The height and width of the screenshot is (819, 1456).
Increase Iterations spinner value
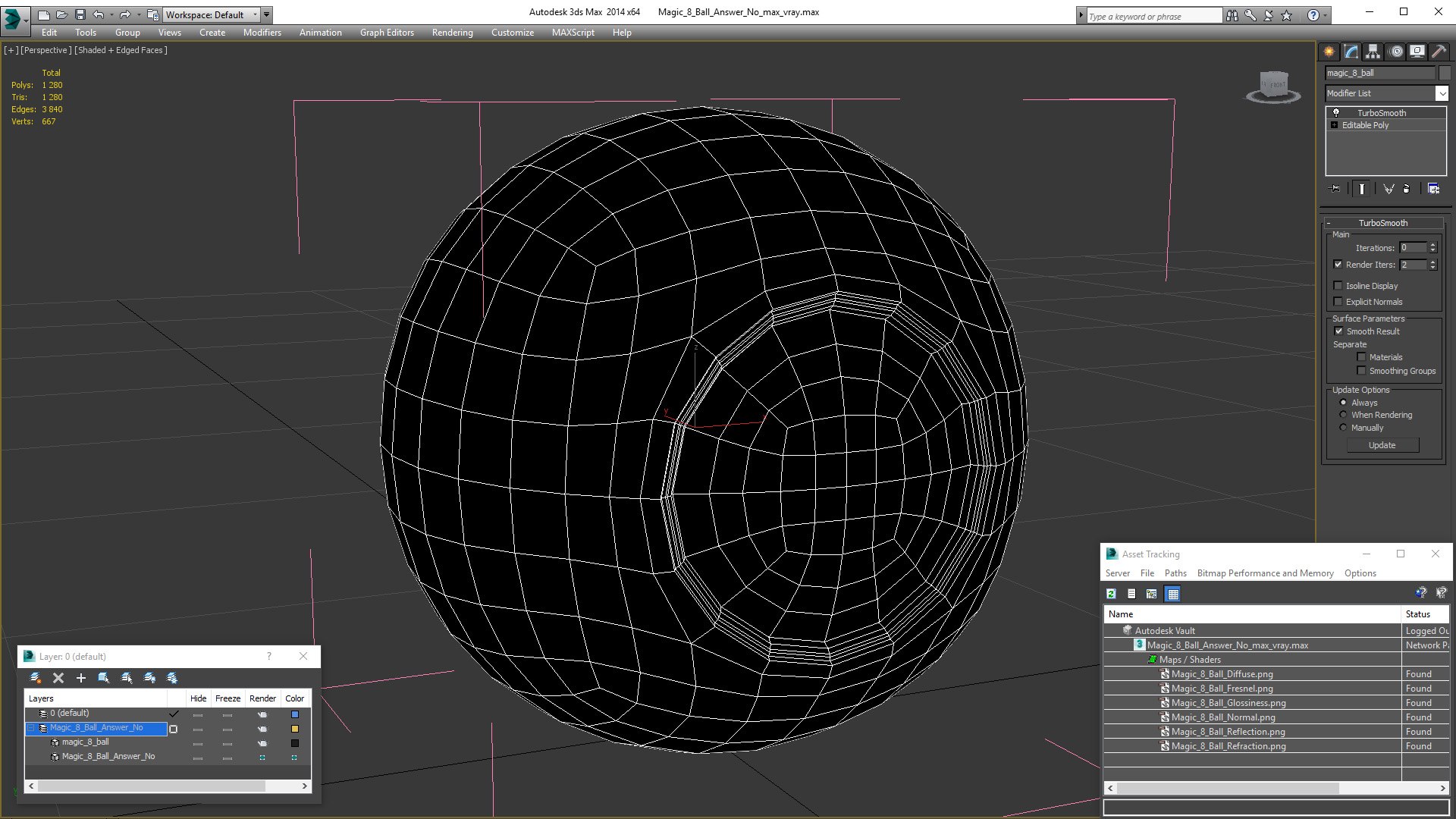(x=1433, y=245)
